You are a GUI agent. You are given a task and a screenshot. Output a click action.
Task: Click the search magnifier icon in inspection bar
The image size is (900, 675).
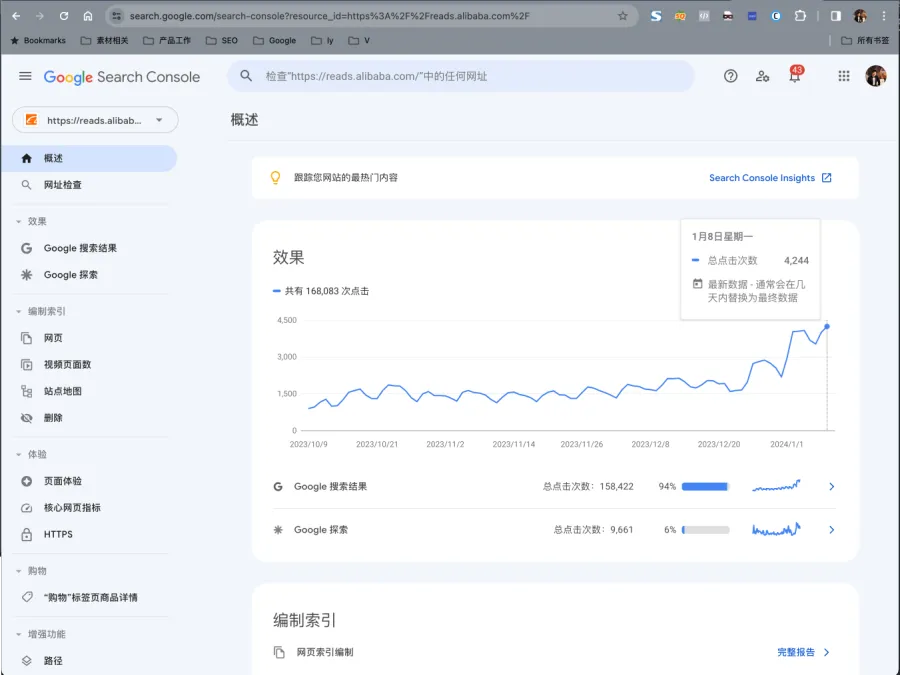[x=246, y=76]
